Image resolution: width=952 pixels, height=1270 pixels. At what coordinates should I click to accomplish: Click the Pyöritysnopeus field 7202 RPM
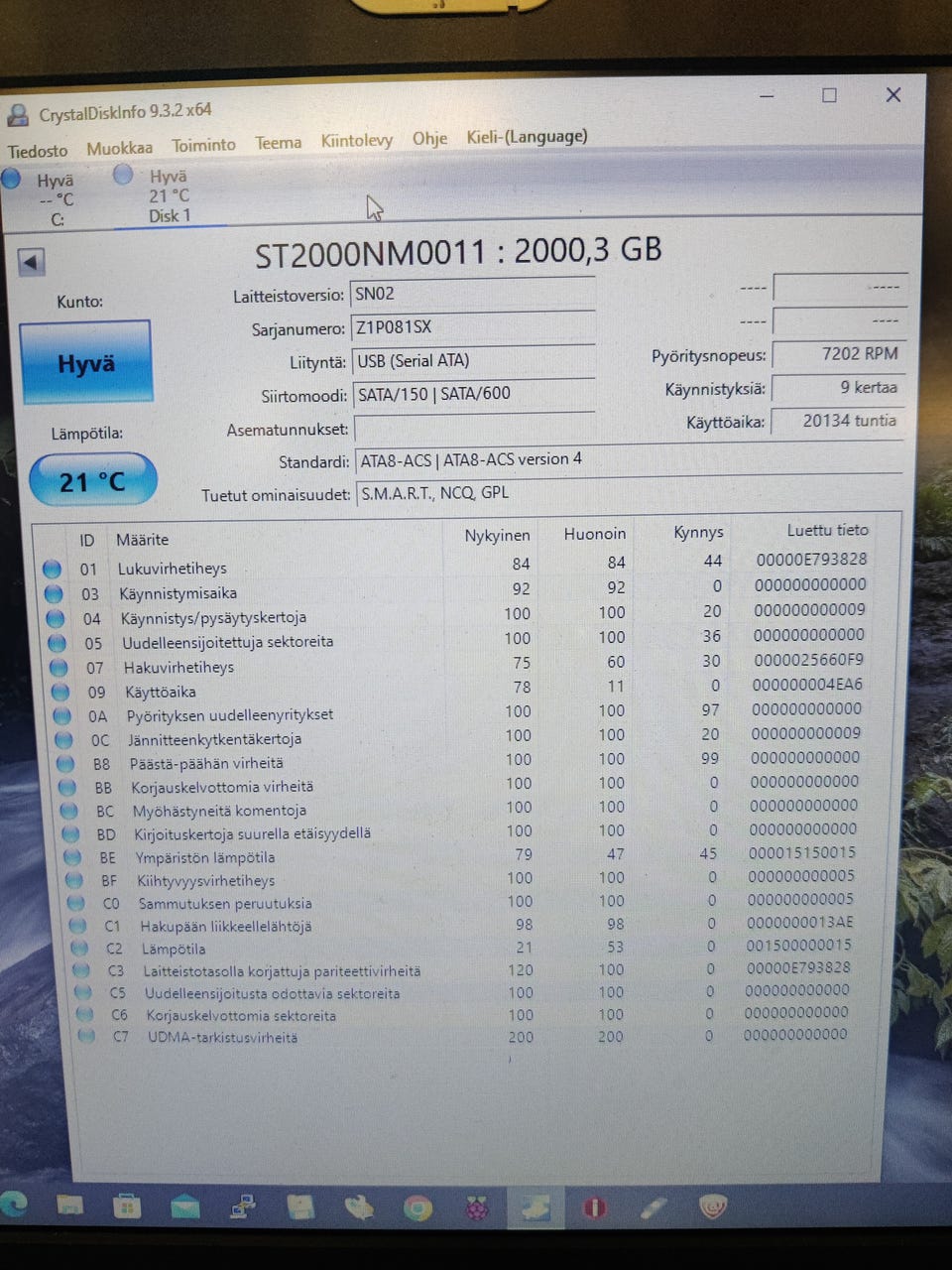[838, 354]
